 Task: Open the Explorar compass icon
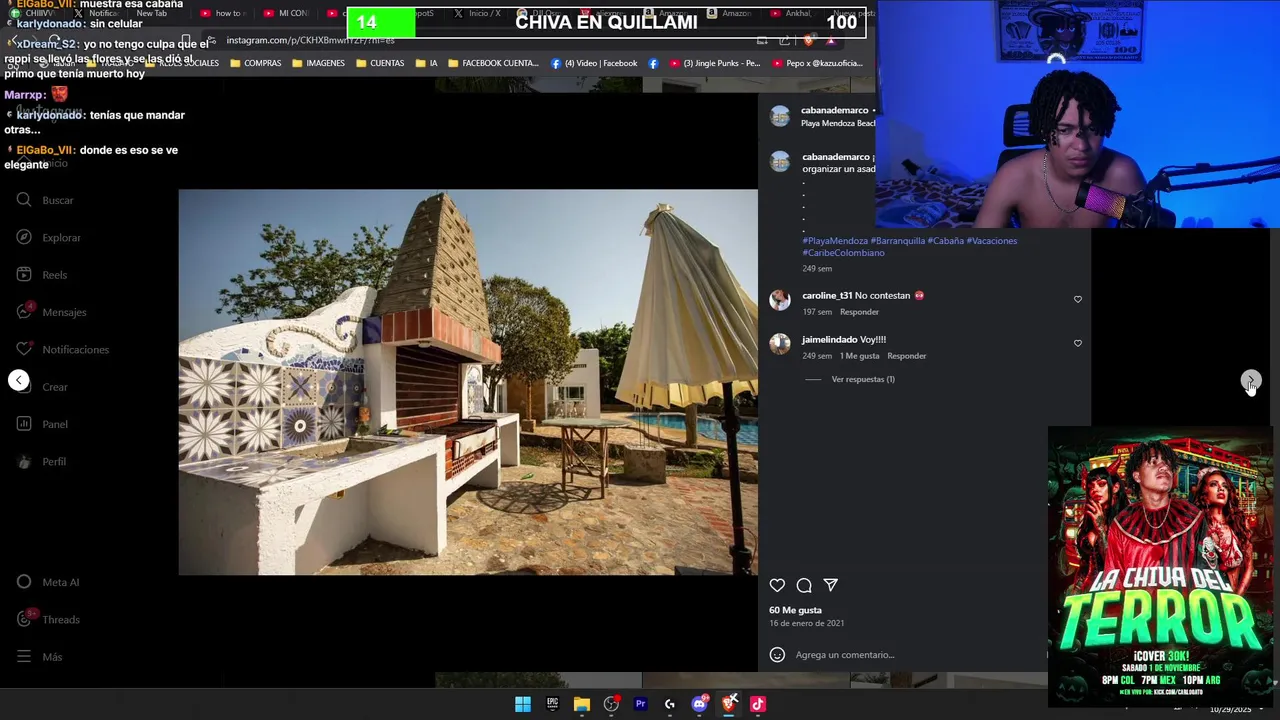24,237
